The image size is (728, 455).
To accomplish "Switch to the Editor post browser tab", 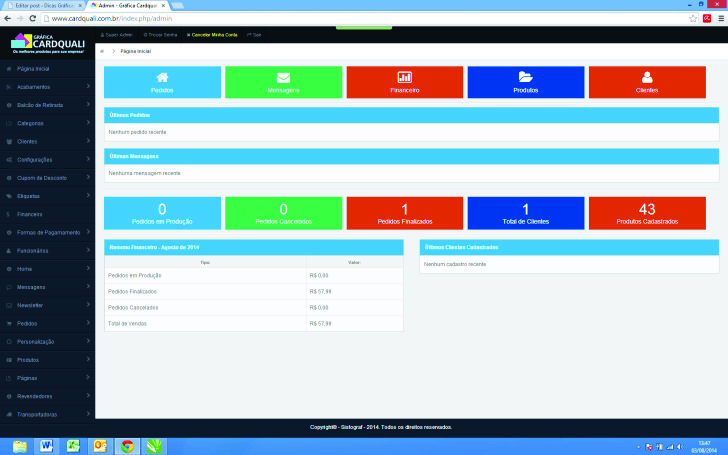I will pyautogui.click(x=42, y=5).
